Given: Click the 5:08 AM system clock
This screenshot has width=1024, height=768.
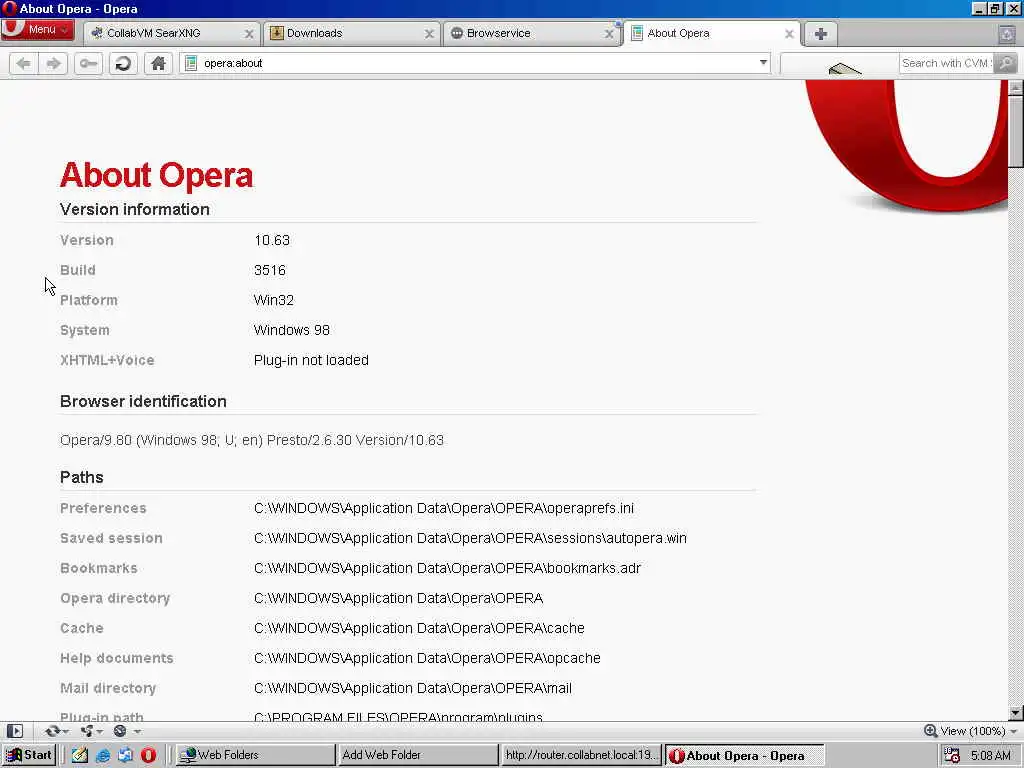Looking at the screenshot, I should [x=991, y=756].
